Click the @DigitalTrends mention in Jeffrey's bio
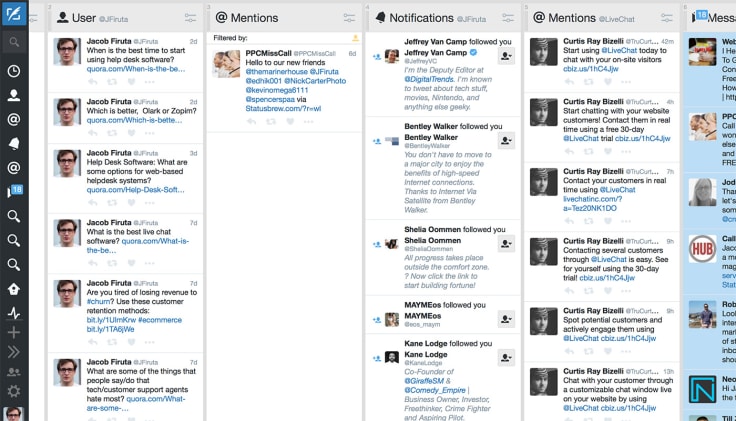Image resolution: width=736 pixels, height=421 pixels. [x=429, y=79]
